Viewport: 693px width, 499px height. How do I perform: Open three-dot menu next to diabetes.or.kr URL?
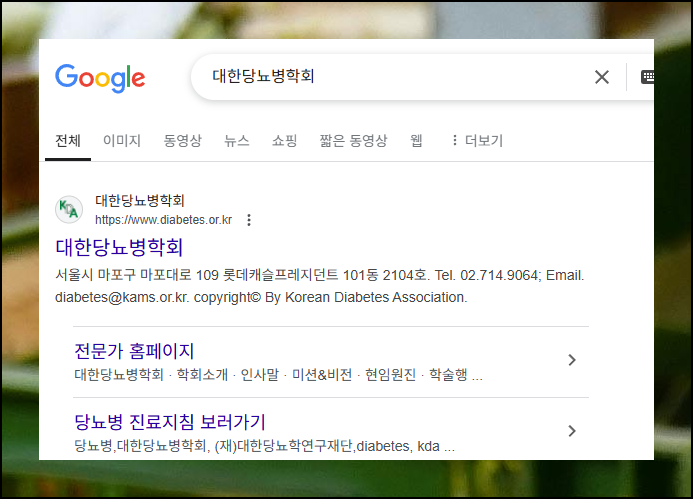coord(249,220)
